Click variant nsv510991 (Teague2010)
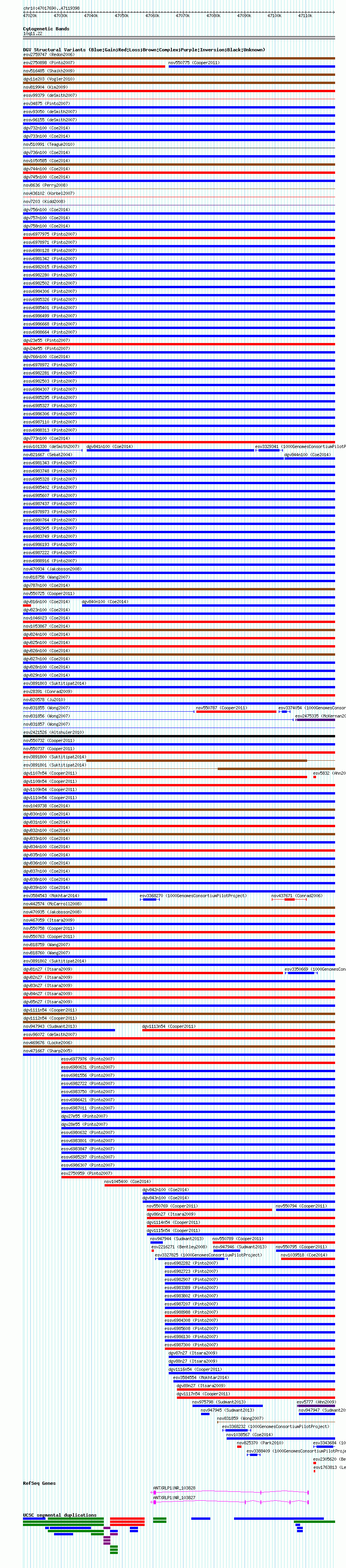Image resolution: width=346 pixels, height=1568 pixels. coord(49,144)
